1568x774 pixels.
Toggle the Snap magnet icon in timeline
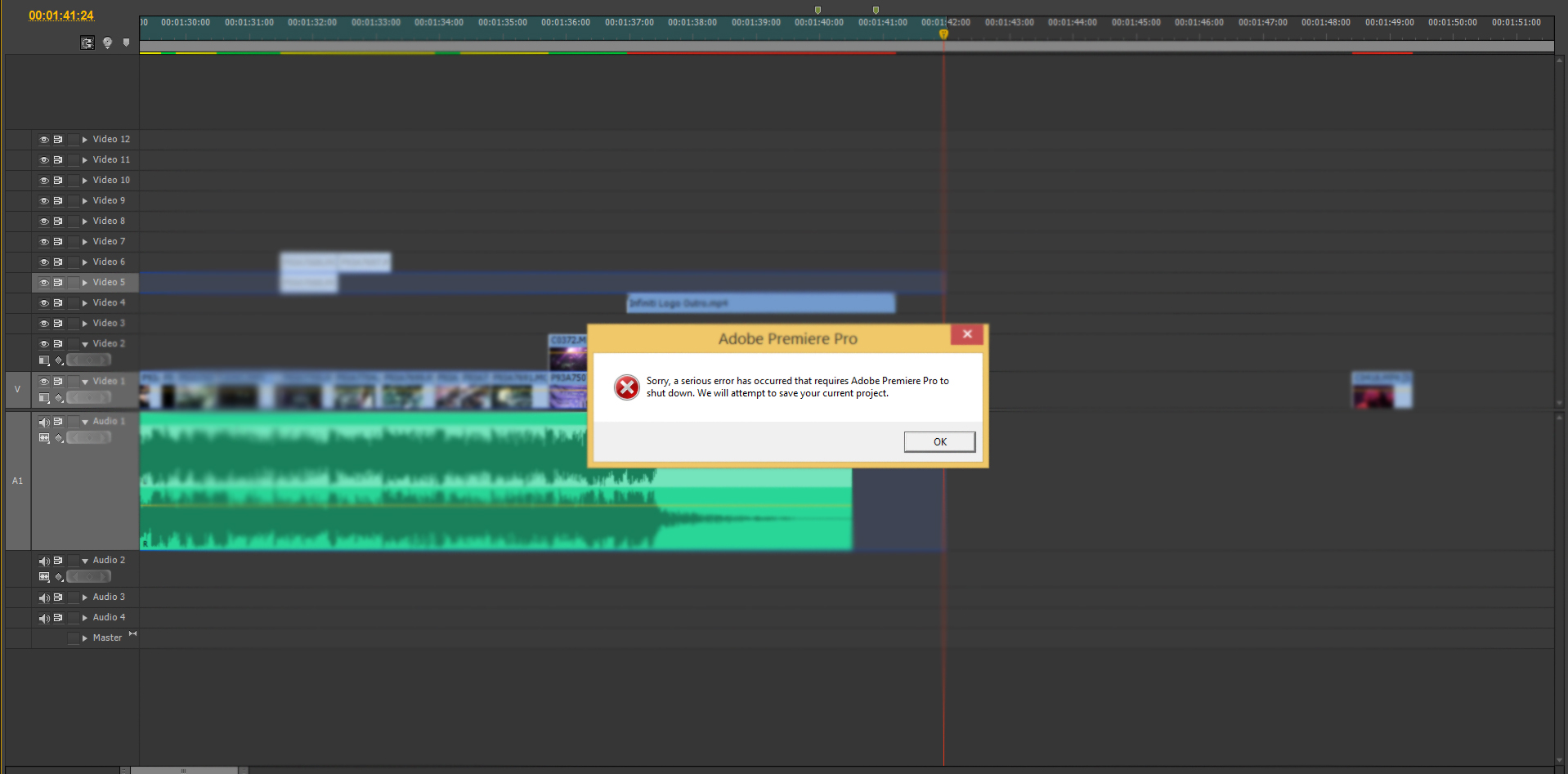pos(87,43)
